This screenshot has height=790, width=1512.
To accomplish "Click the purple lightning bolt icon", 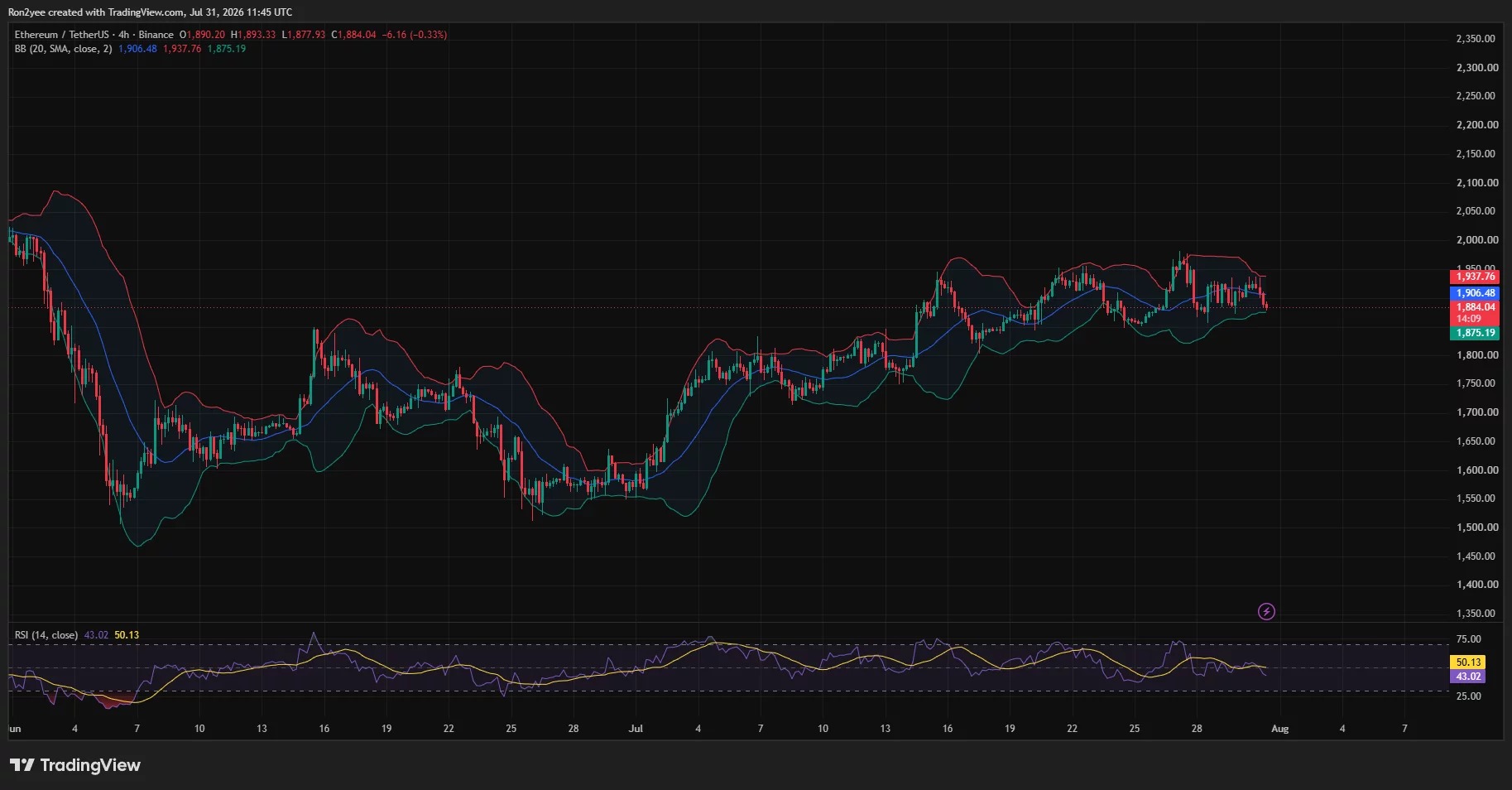I will [x=1266, y=612].
